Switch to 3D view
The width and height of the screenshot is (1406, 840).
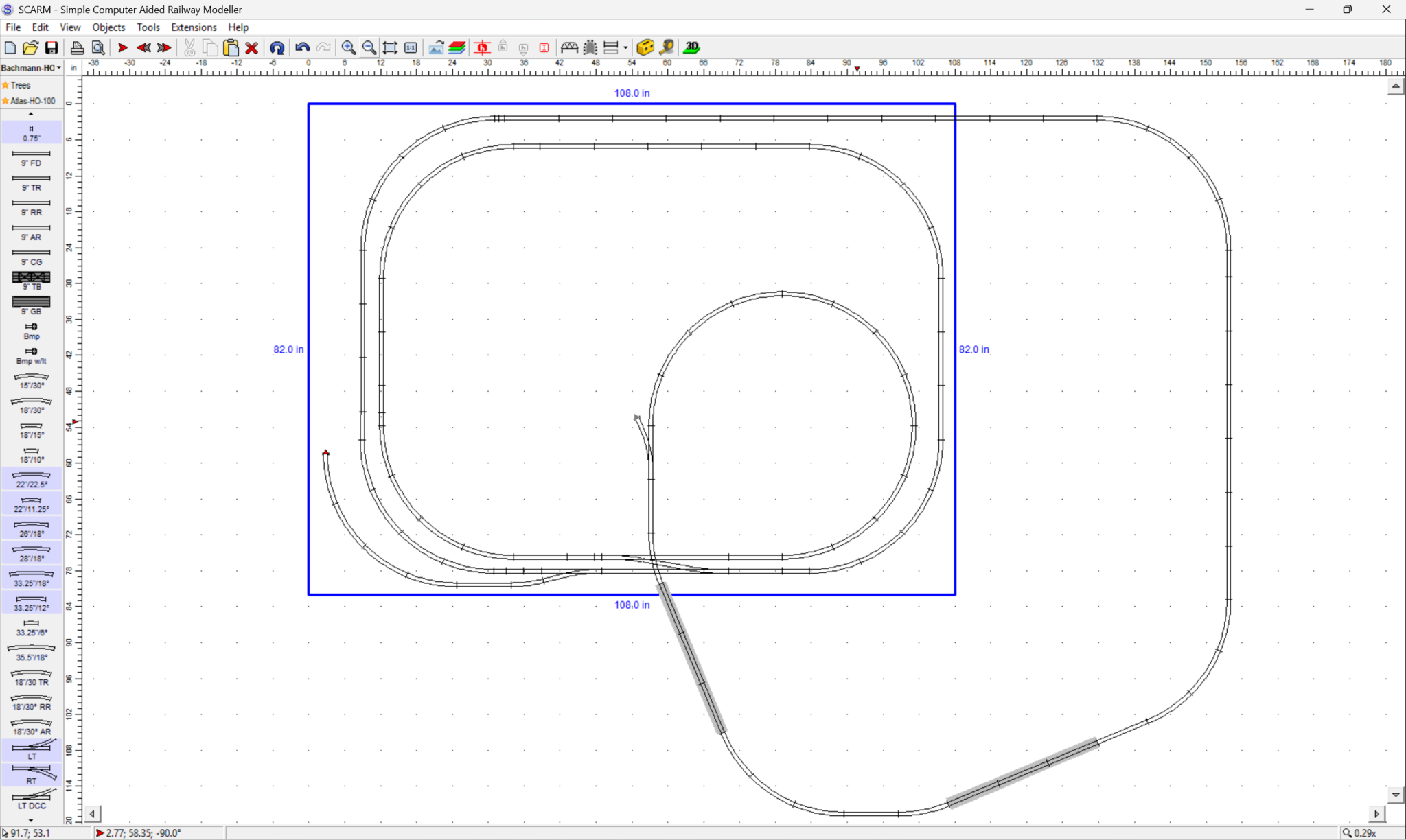click(691, 47)
